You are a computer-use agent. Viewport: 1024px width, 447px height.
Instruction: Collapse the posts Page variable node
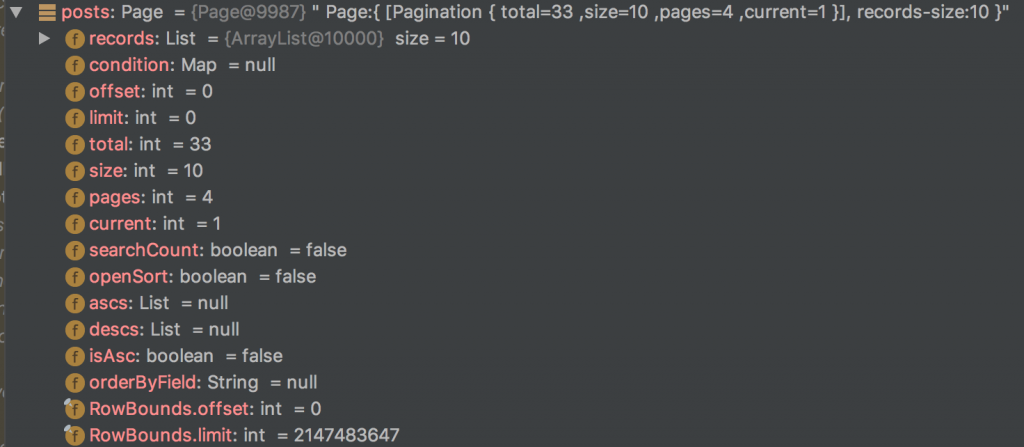tap(16, 12)
